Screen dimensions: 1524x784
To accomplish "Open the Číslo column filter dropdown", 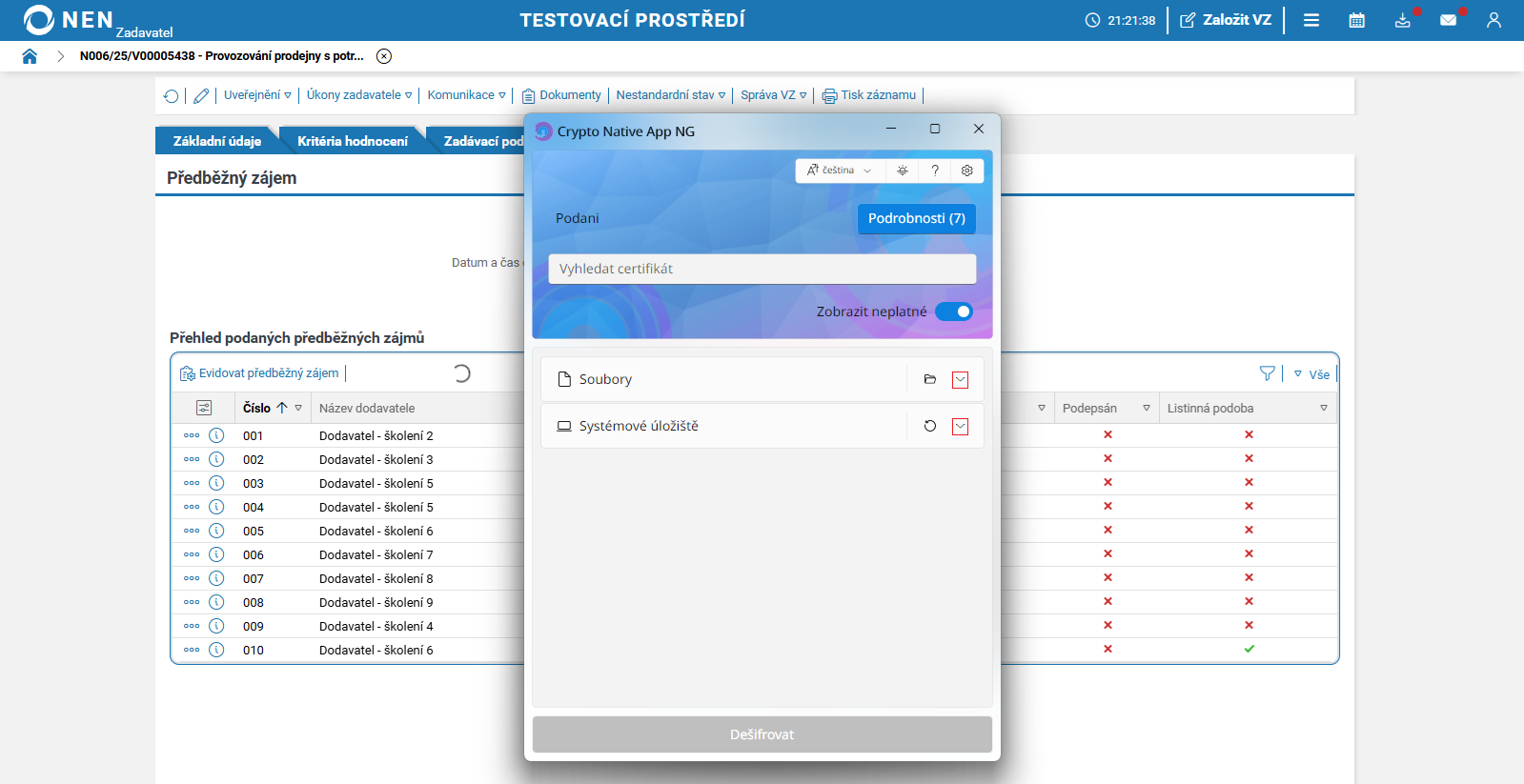I will coord(298,408).
